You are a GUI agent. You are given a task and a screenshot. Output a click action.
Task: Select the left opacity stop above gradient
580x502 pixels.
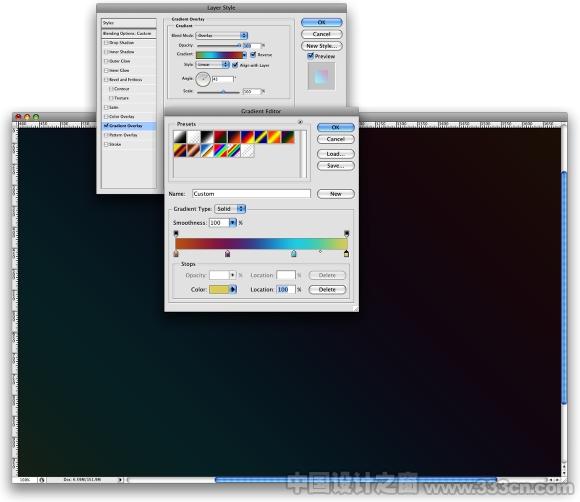point(176,233)
